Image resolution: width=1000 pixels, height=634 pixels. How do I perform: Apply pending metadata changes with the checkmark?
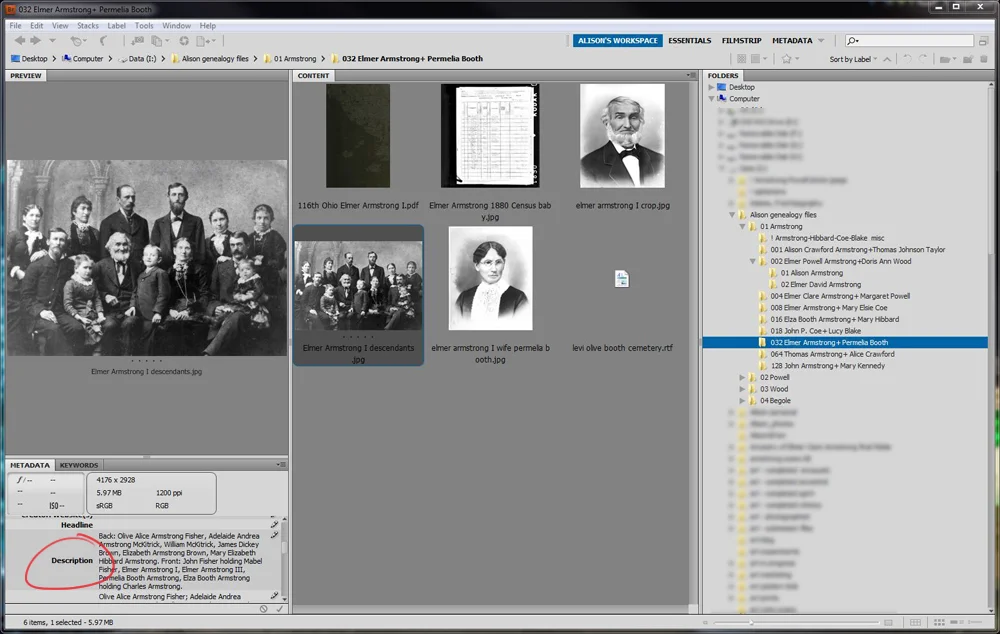[280, 607]
